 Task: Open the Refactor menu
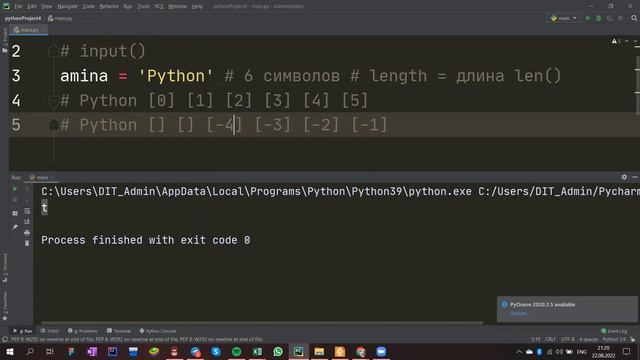(x=109, y=7)
